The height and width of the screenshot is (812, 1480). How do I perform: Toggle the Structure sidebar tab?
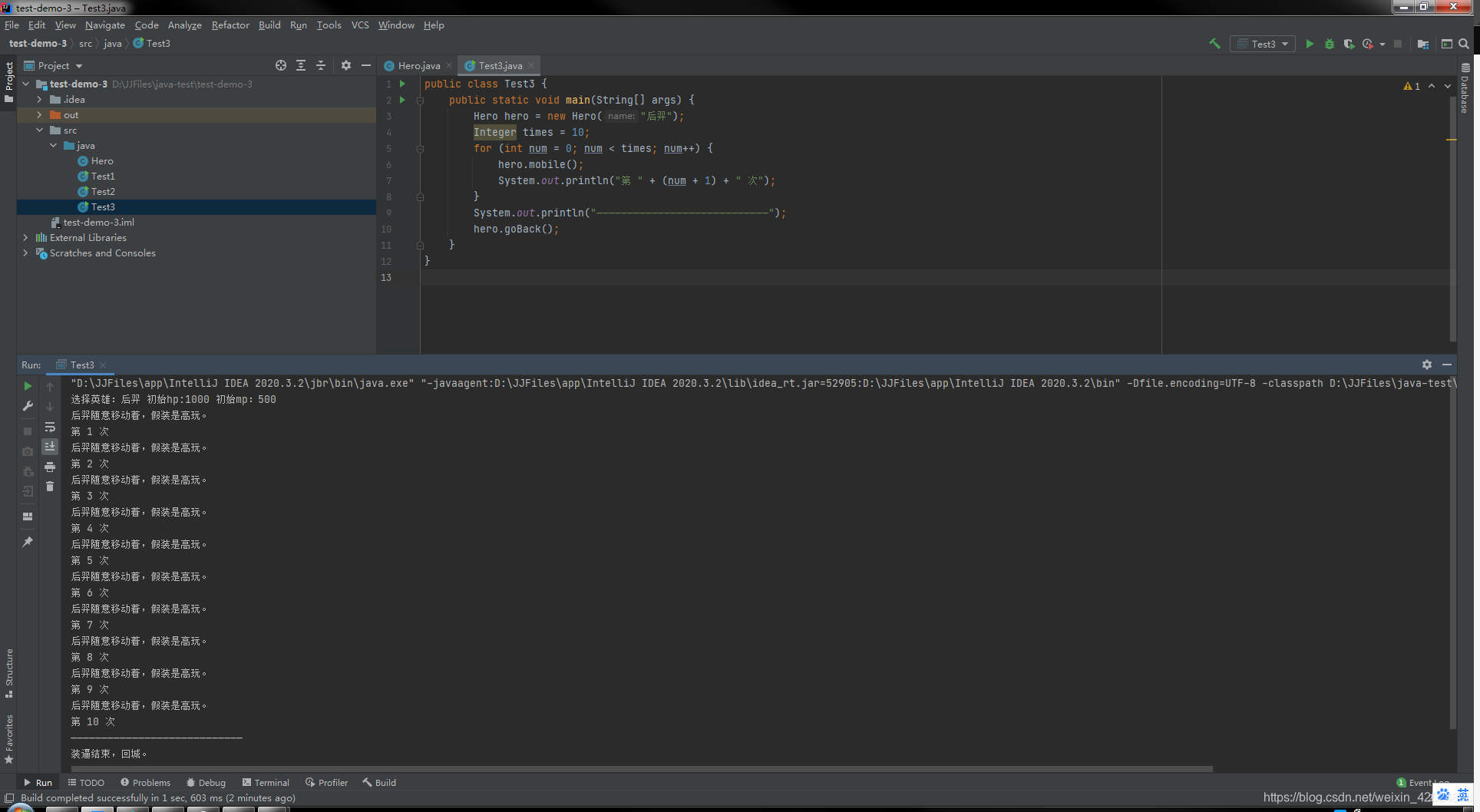coord(8,673)
